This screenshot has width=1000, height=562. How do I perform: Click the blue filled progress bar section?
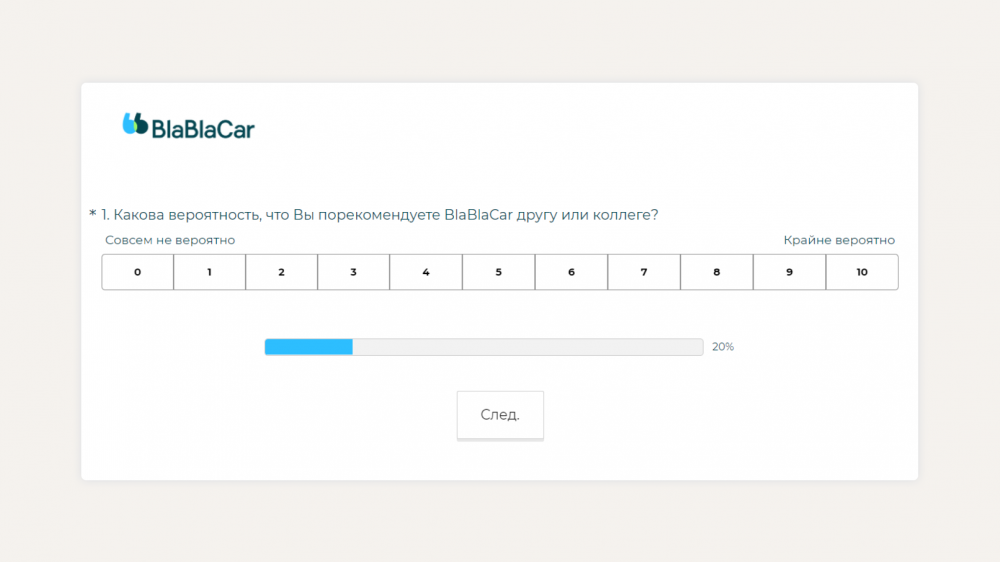click(x=309, y=347)
